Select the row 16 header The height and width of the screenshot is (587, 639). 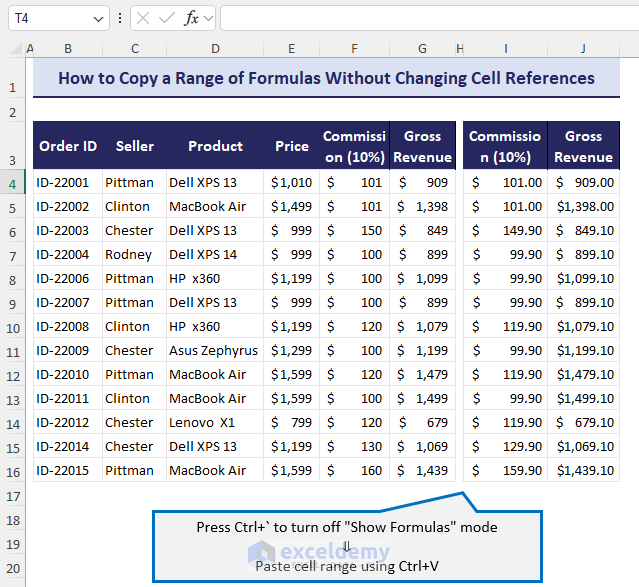(13, 471)
